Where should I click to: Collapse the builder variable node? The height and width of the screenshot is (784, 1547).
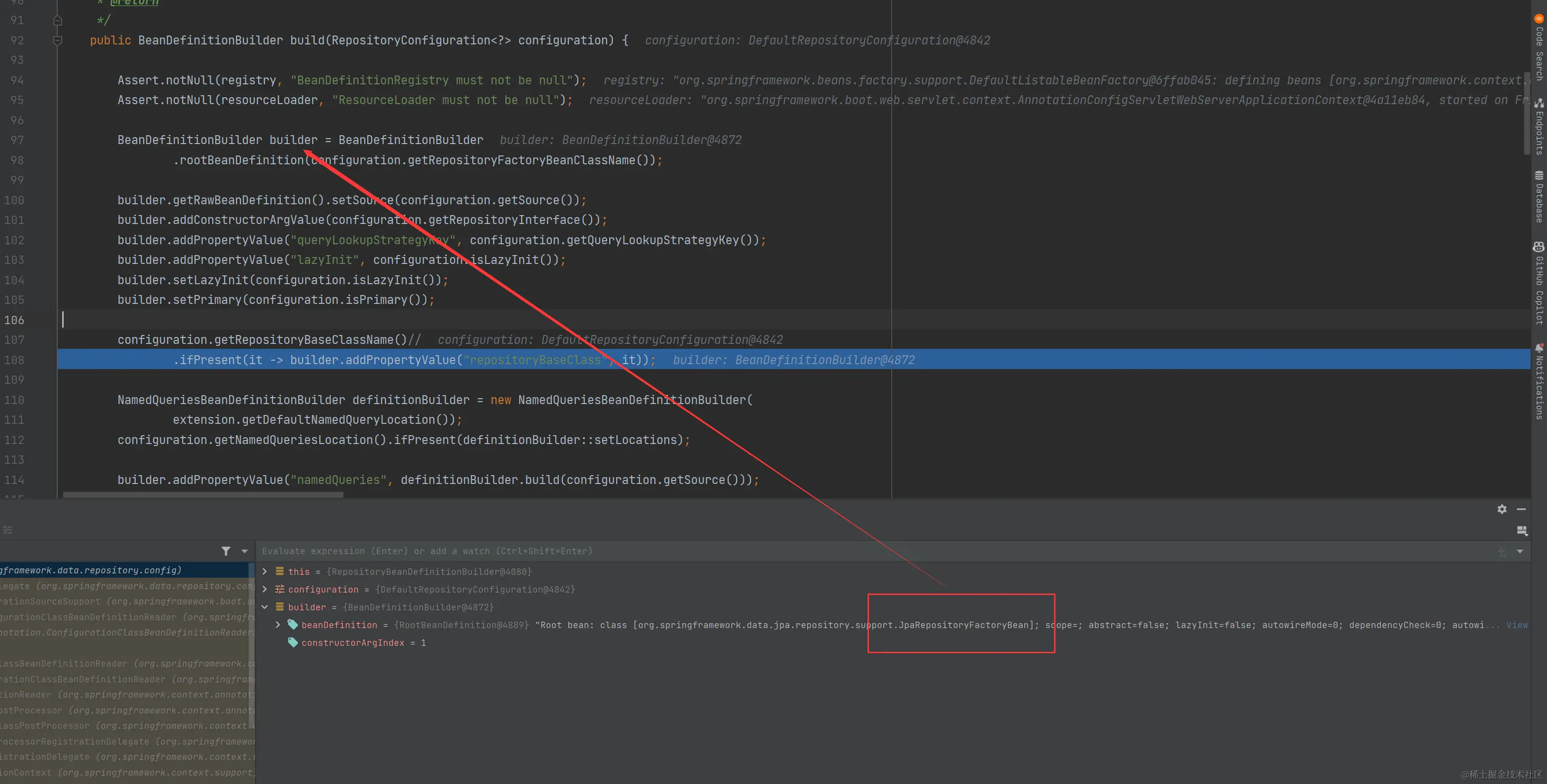click(265, 607)
